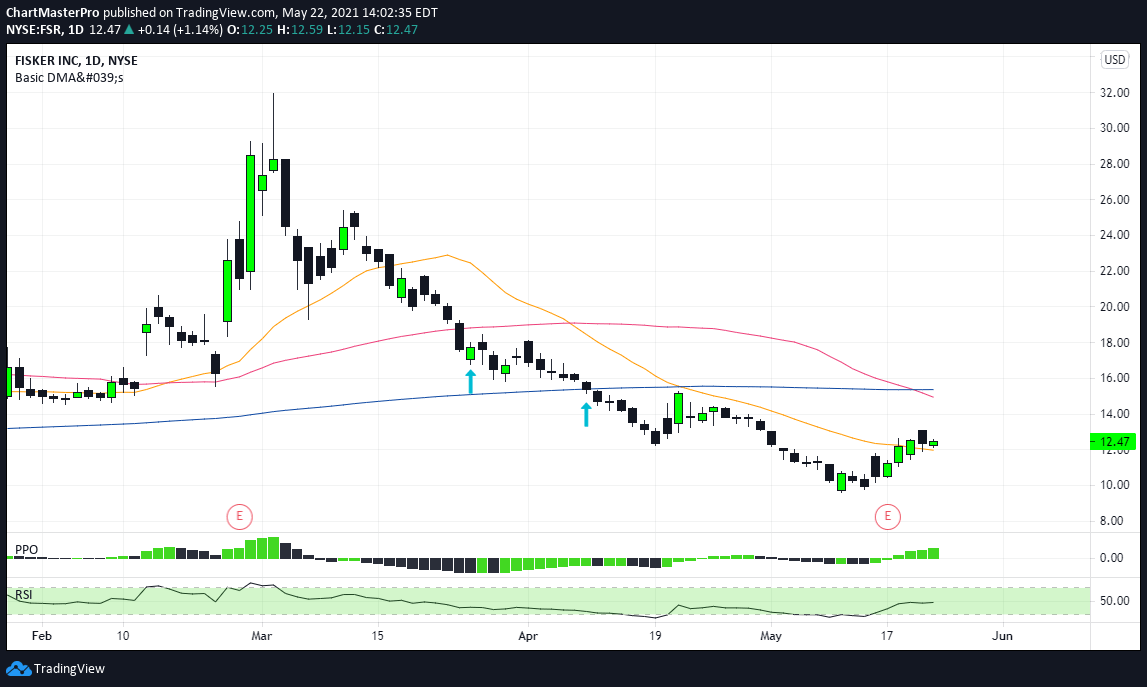Open the earnings marker E near Mar

[239, 517]
